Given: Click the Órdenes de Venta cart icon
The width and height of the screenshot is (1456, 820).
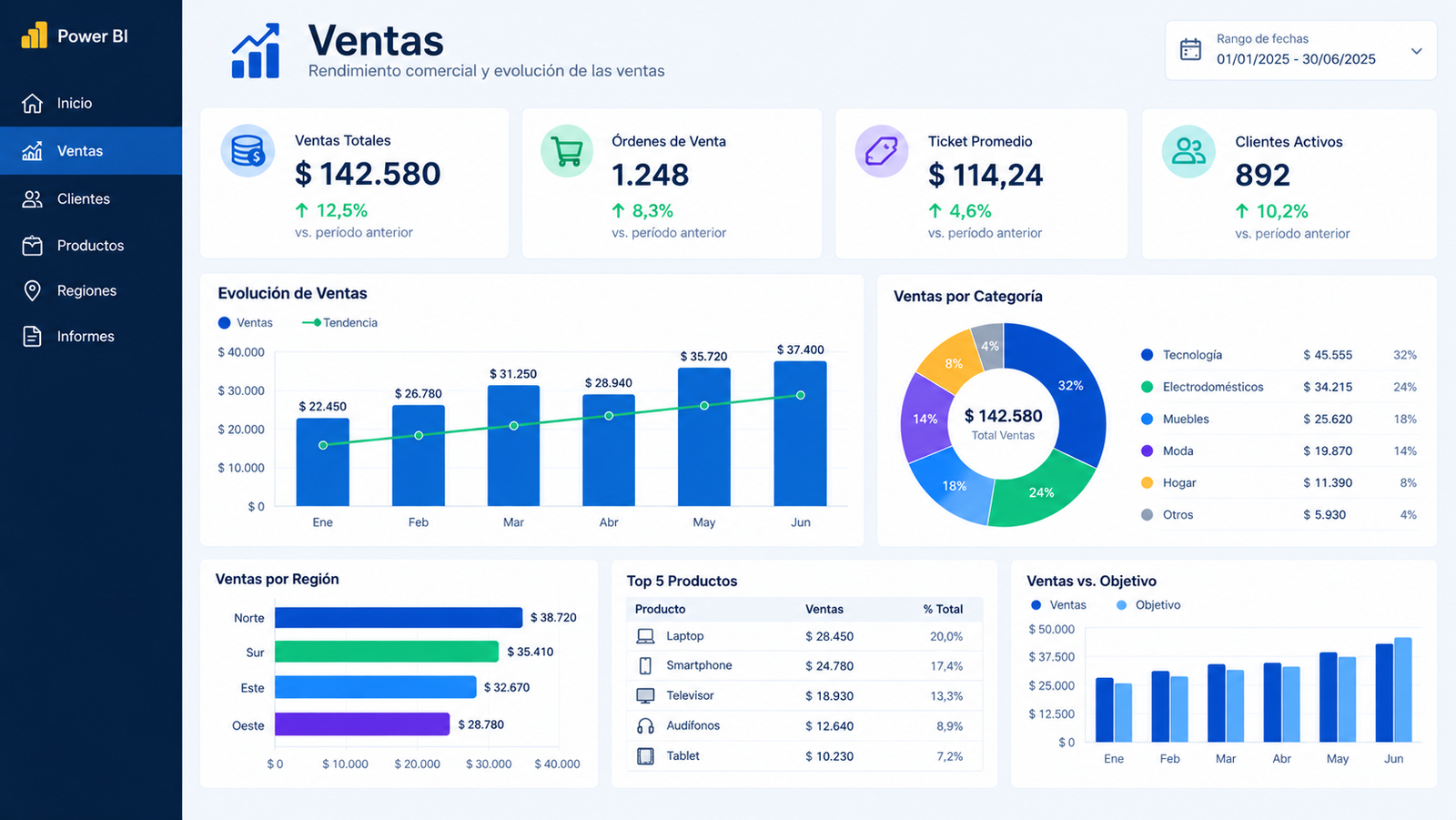Looking at the screenshot, I should point(567,151).
